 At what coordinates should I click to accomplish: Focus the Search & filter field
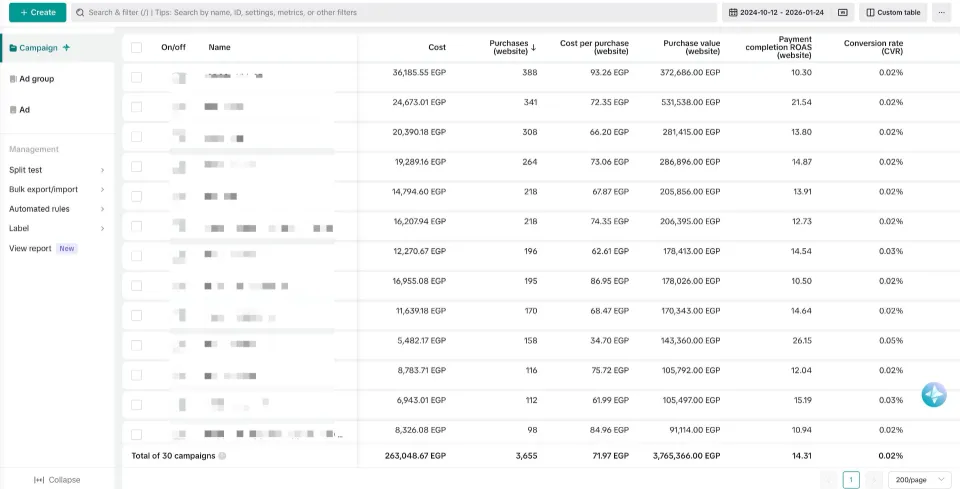(394, 12)
